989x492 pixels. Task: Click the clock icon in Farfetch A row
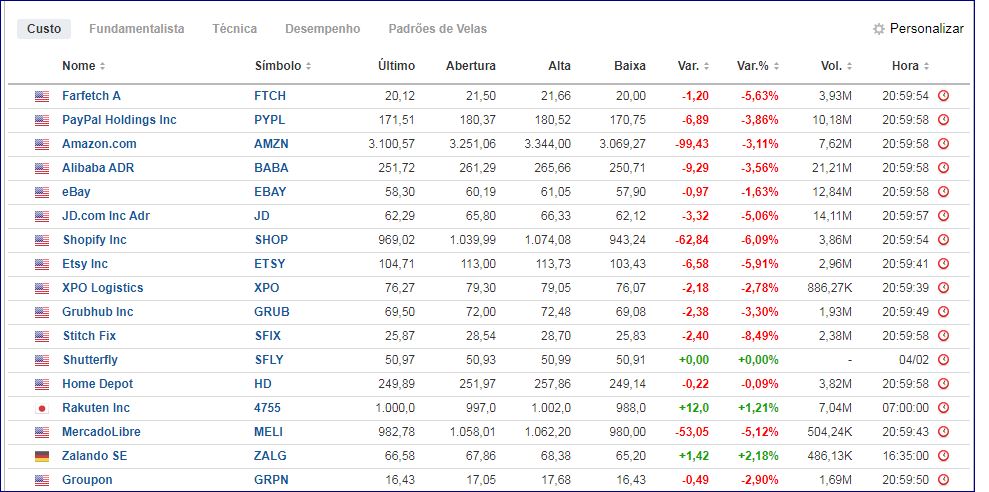(943, 96)
